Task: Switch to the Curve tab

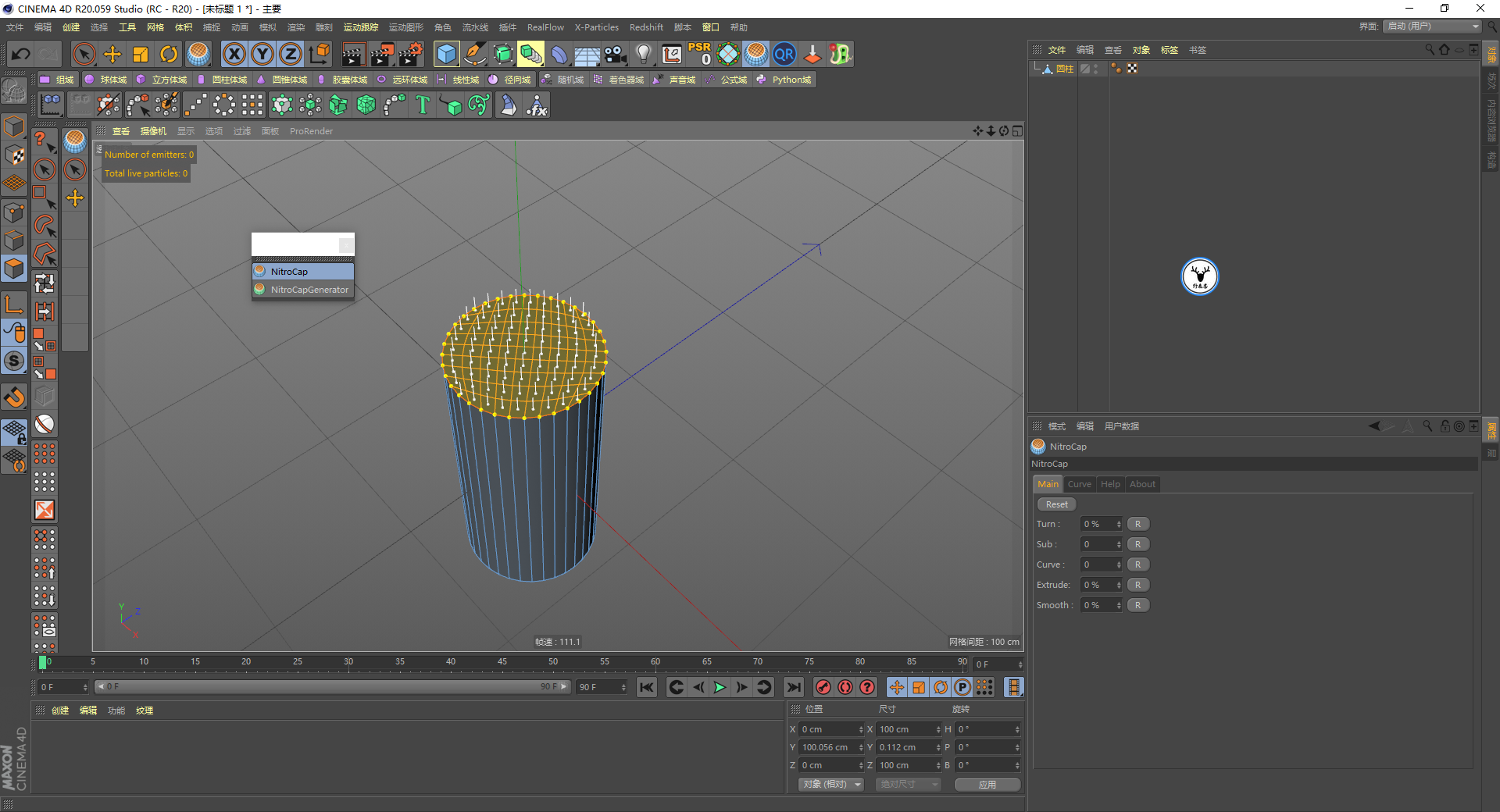Action: click(1079, 484)
